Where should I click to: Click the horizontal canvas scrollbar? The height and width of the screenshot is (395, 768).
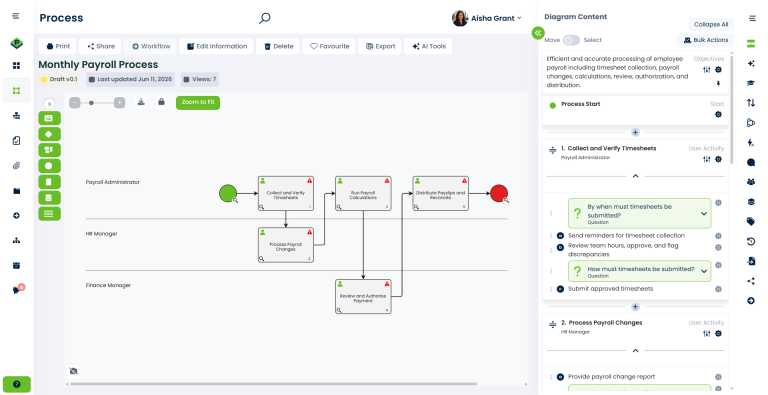(274, 384)
